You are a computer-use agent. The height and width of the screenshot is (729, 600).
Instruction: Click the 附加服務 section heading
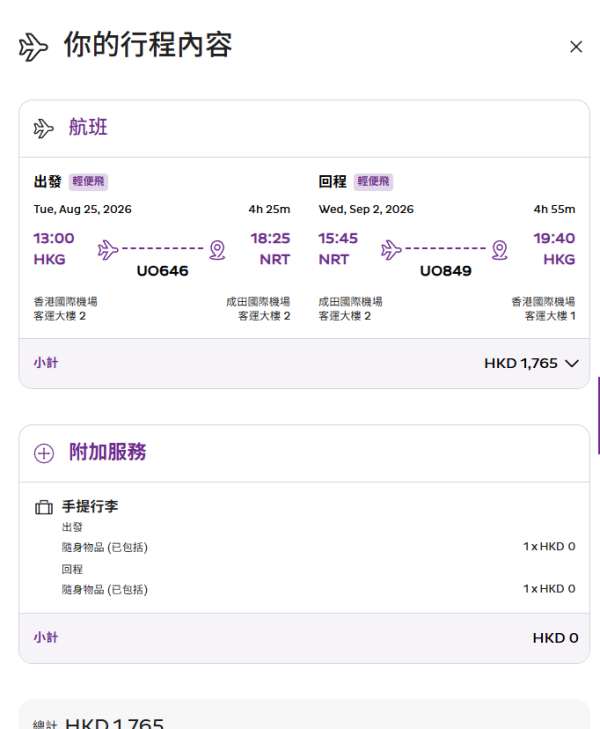coord(107,452)
